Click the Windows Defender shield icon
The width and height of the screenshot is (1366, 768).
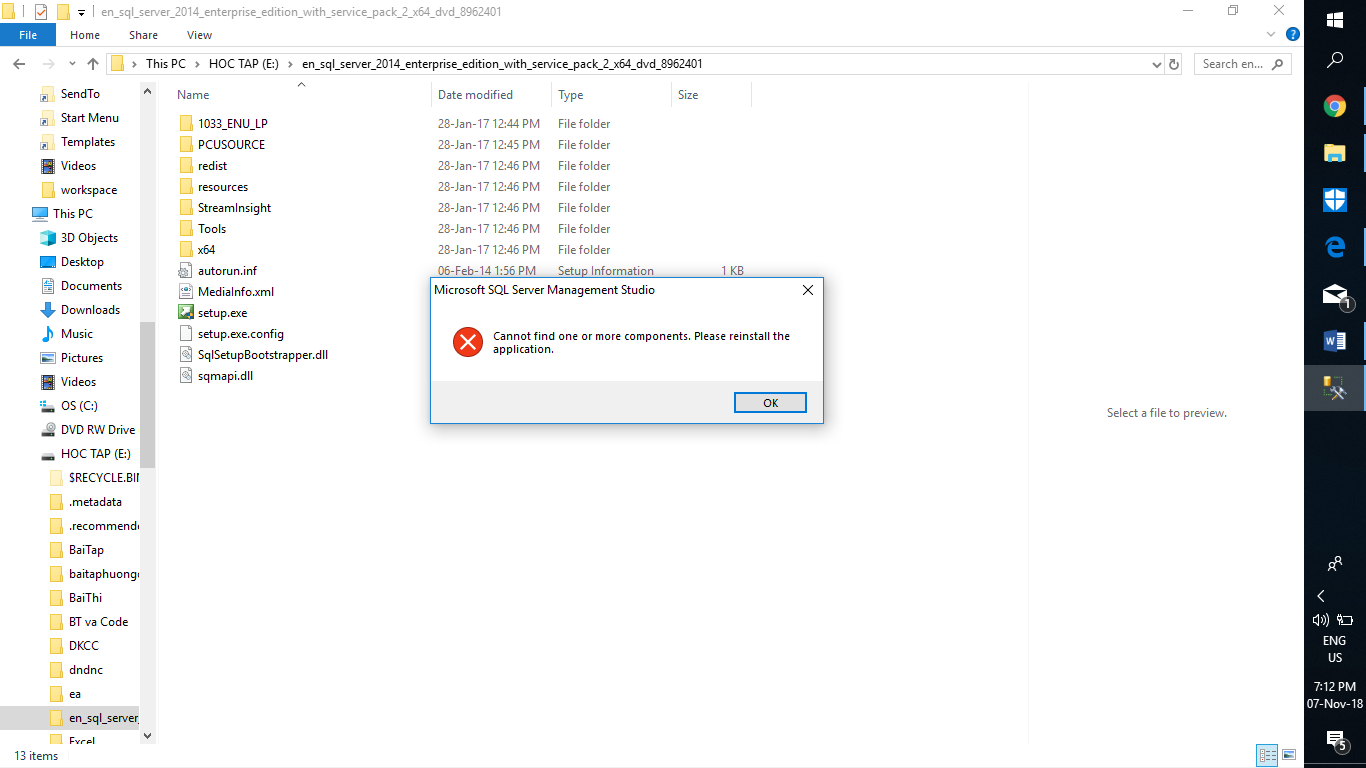pyautogui.click(x=1335, y=200)
